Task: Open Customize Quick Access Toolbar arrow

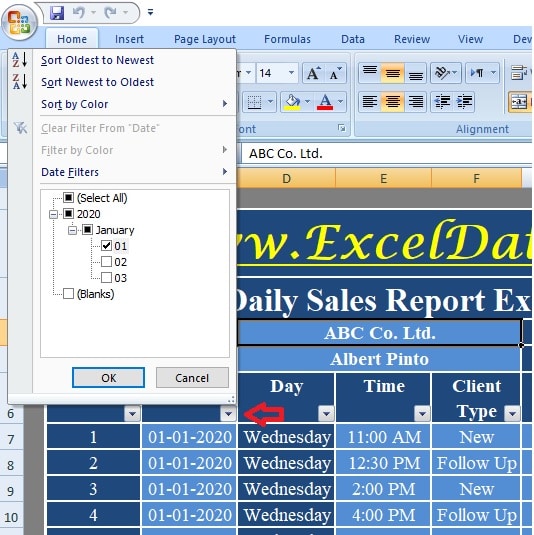Action: (x=150, y=13)
